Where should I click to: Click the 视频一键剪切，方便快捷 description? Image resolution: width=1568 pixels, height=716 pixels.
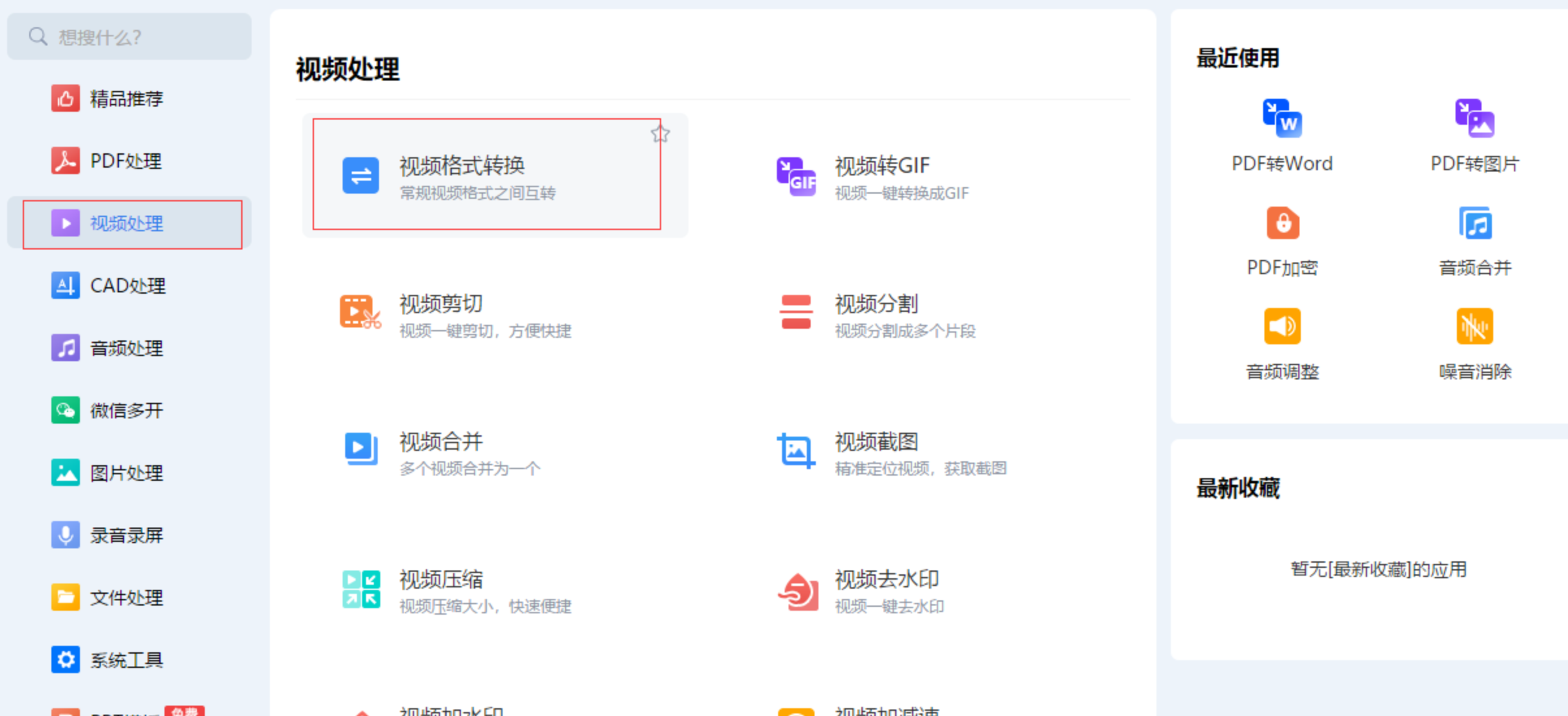(485, 331)
